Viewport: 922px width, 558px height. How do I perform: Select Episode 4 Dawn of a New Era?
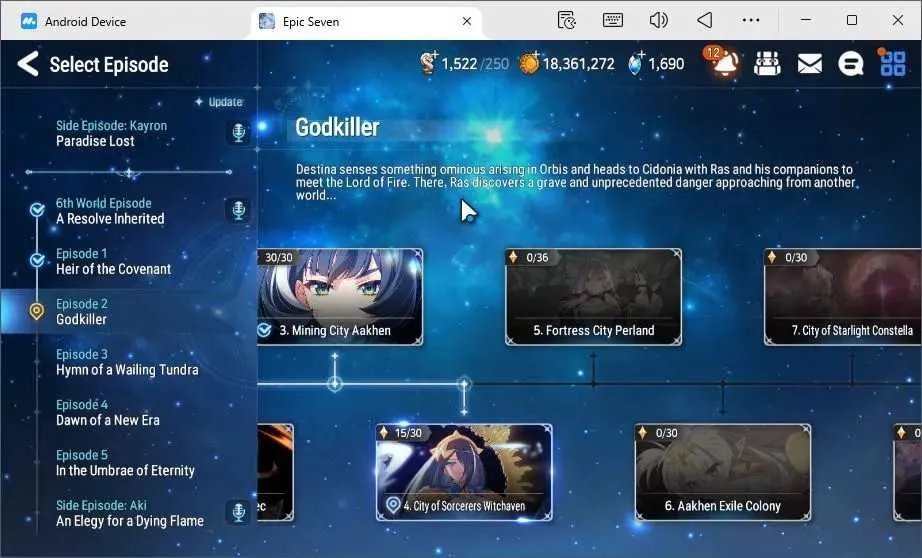[128, 413]
